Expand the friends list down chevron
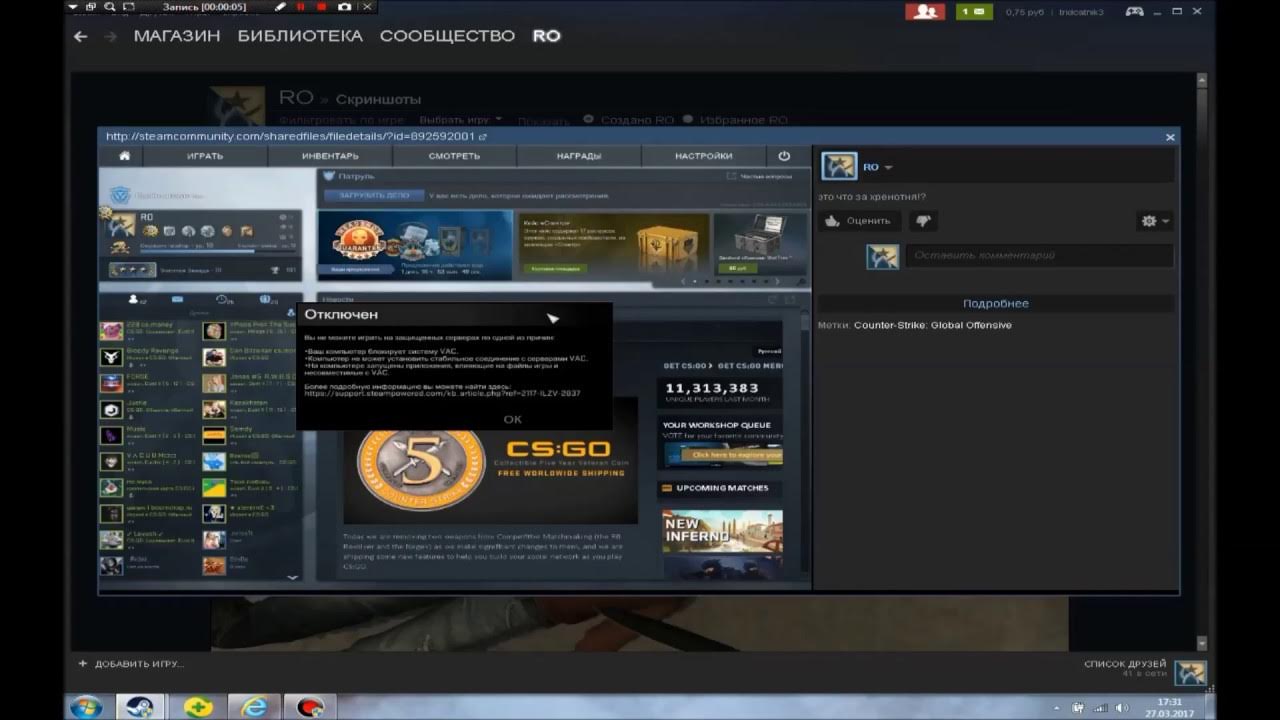 pyautogui.click(x=292, y=577)
